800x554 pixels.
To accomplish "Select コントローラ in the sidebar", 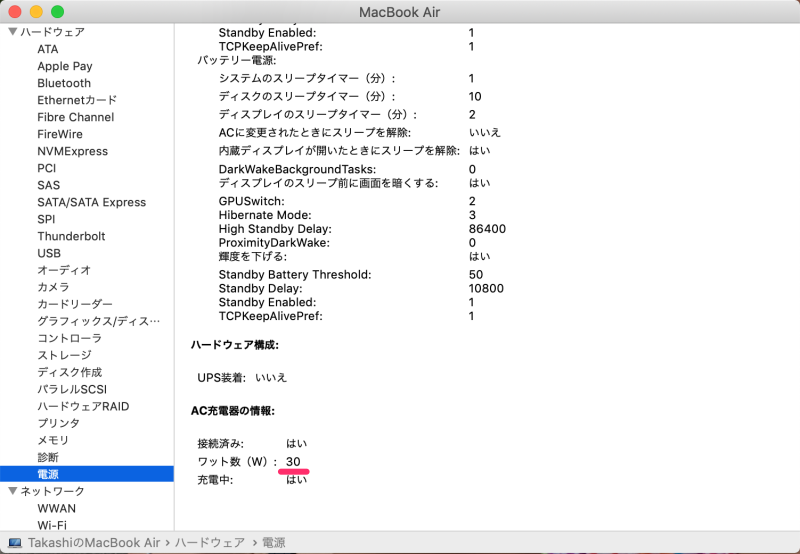I will point(69,338).
